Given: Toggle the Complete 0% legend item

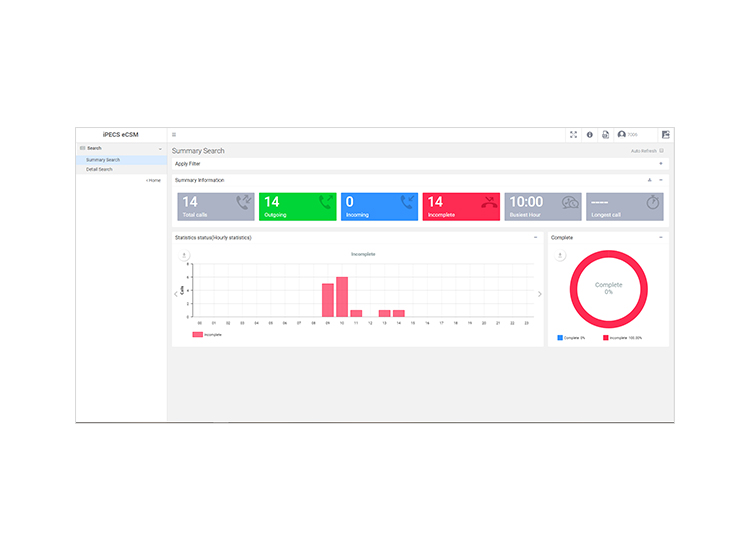Looking at the screenshot, I should tap(571, 338).
